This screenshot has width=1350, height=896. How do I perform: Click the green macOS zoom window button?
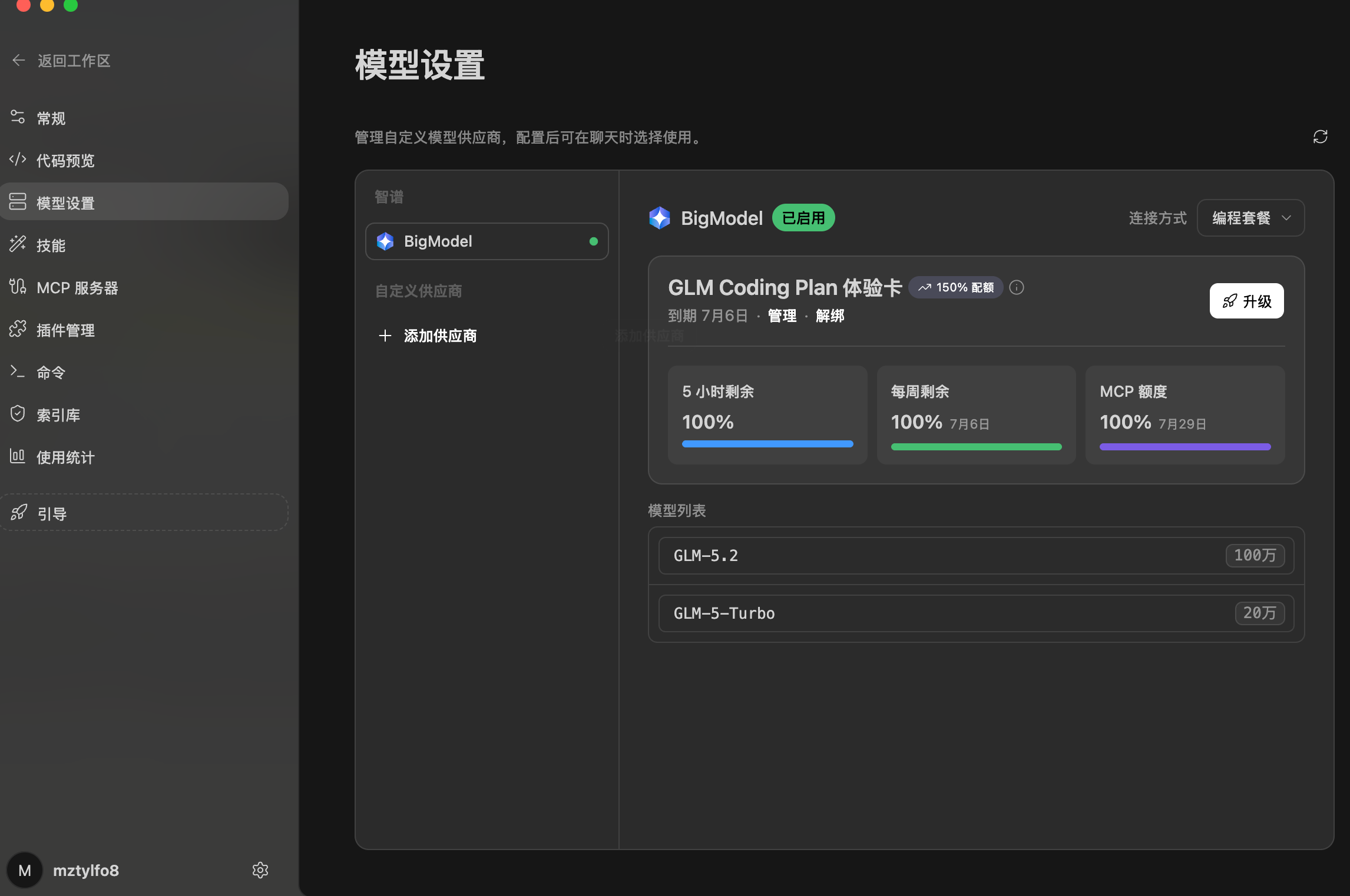[71, 5]
